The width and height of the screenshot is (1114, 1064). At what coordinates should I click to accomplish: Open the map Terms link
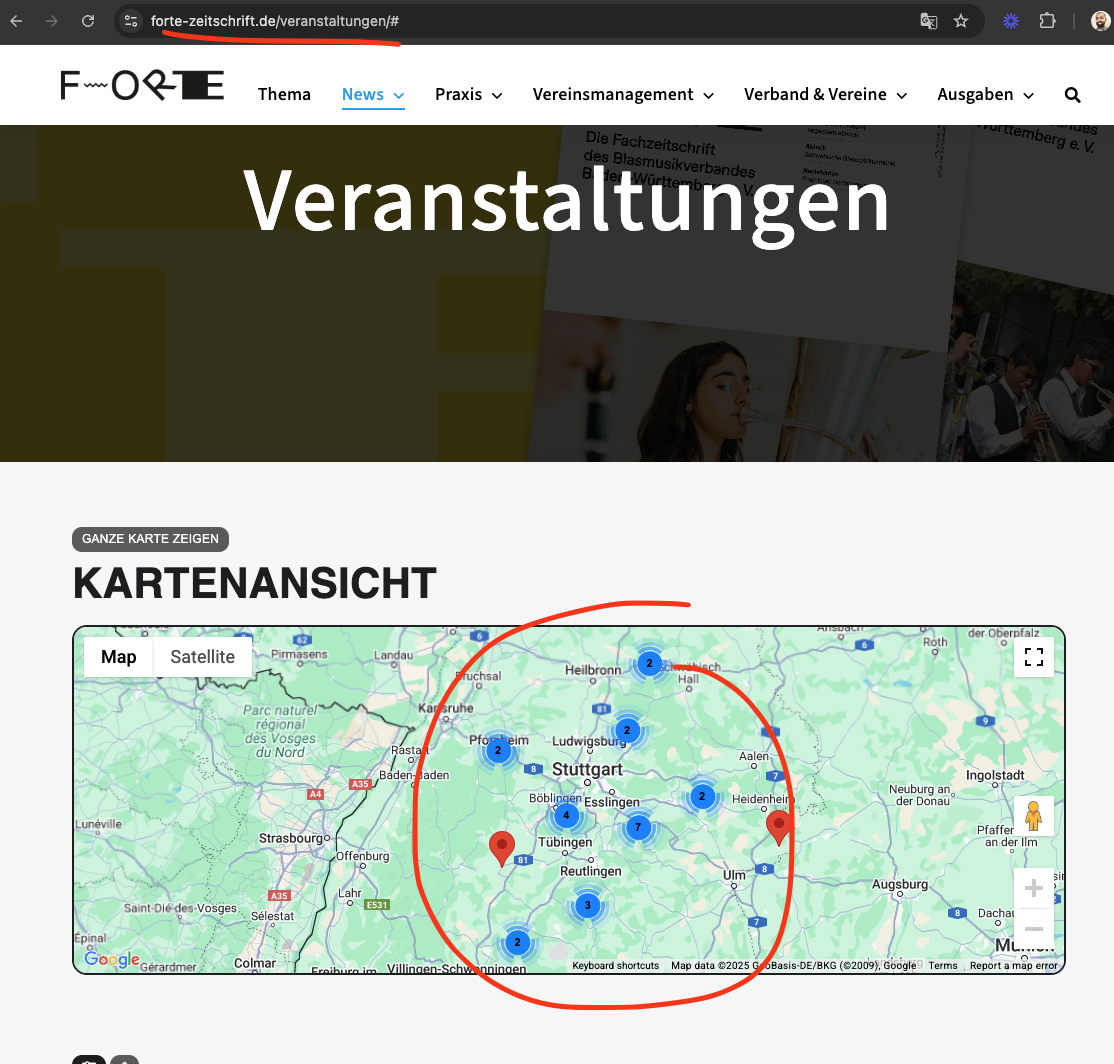(x=943, y=966)
